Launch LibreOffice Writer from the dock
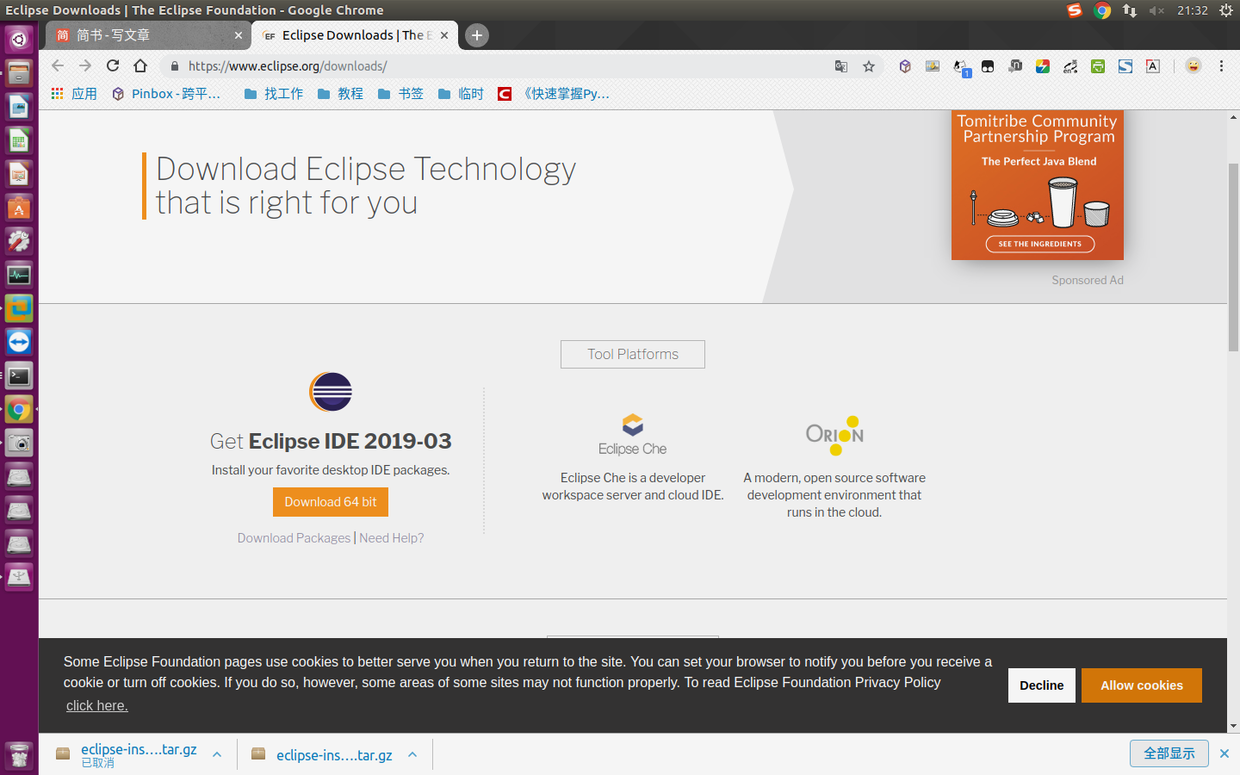The image size is (1240, 775). tap(19, 107)
